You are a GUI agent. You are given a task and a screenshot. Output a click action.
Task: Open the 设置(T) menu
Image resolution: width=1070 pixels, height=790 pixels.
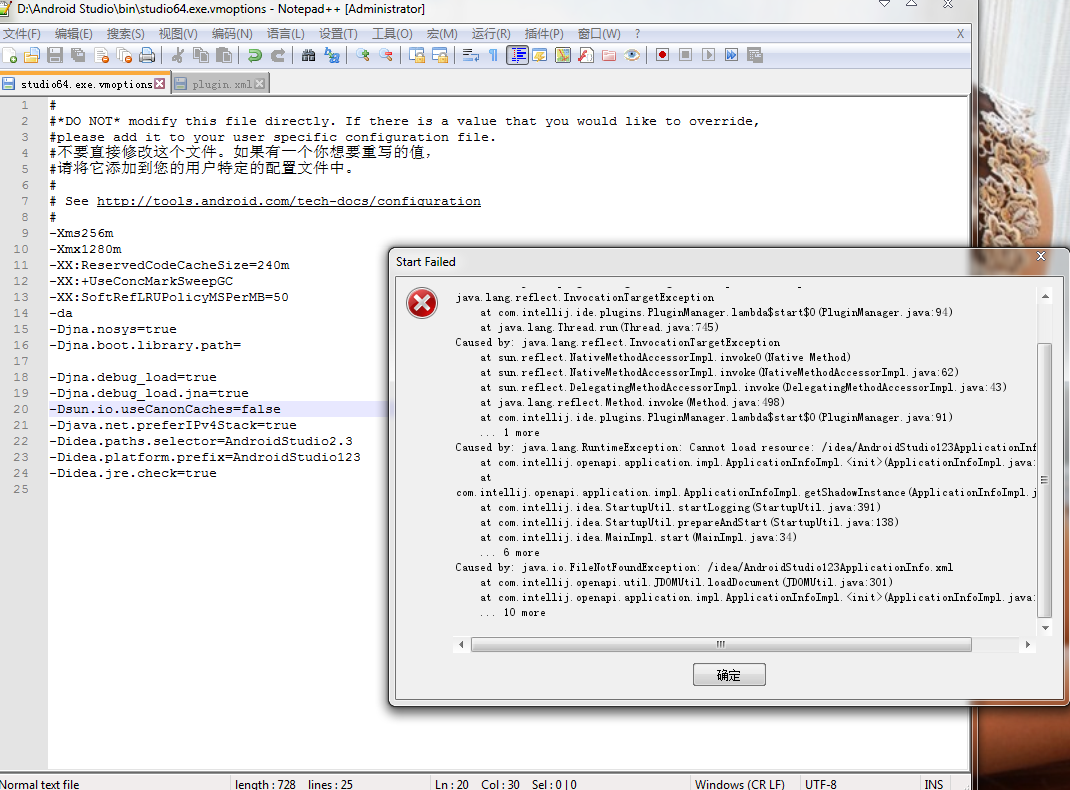click(x=338, y=33)
